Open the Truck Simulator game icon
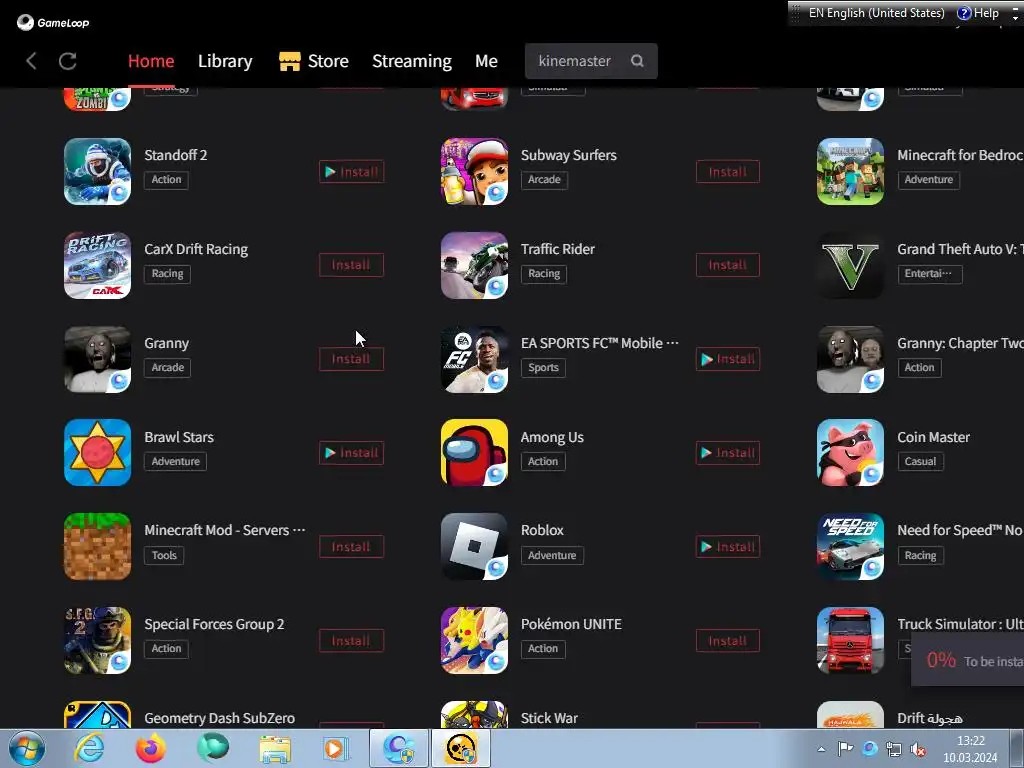The image size is (1024, 768). (850, 641)
